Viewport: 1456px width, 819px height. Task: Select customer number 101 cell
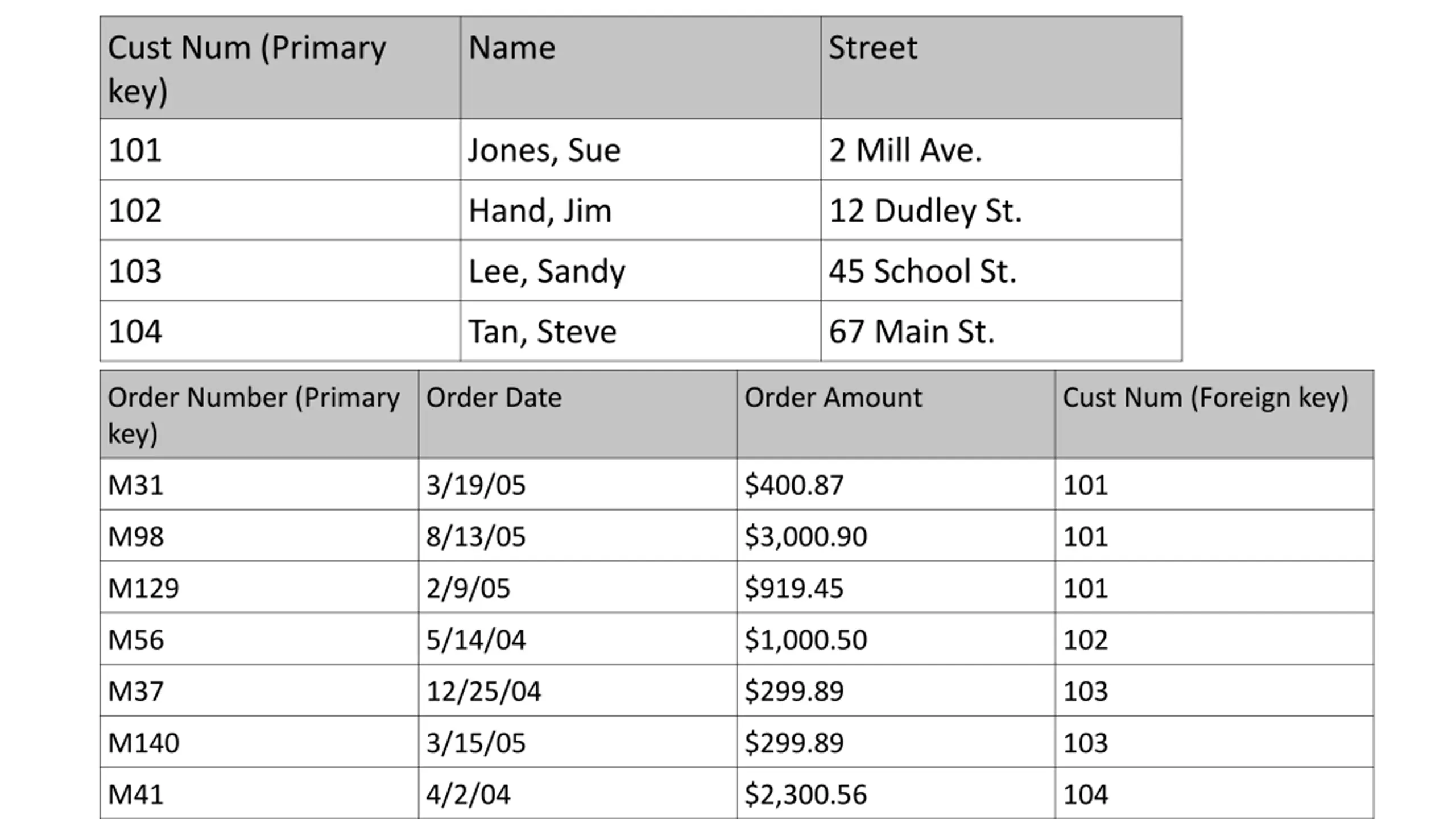coord(280,150)
